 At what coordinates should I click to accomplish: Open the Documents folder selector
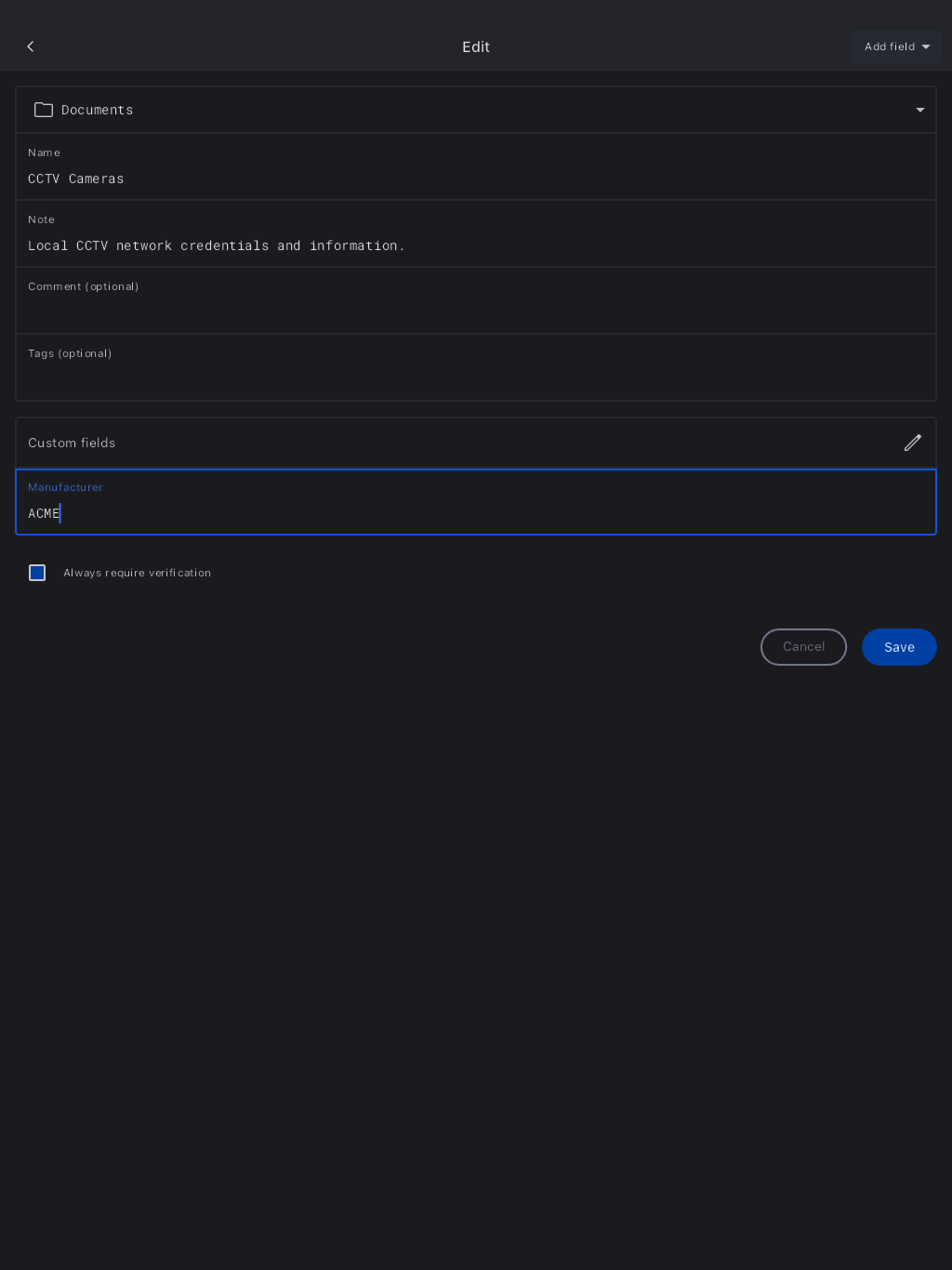point(474,110)
